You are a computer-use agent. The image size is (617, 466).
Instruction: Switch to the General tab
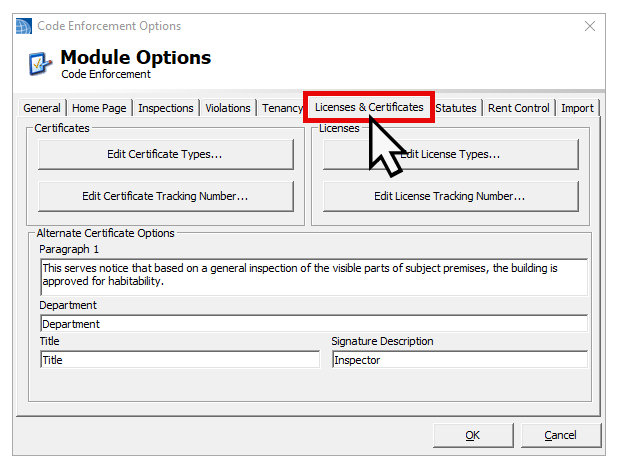[42, 108]
